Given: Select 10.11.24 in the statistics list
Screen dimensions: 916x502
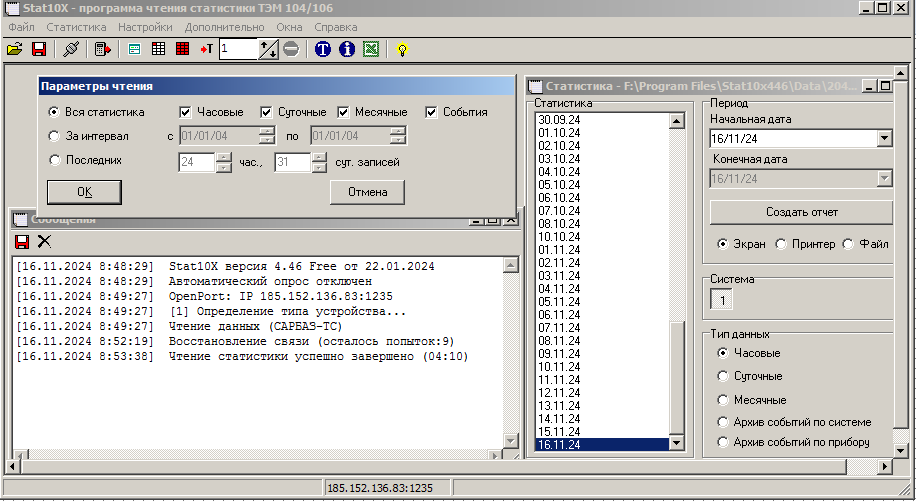Looking at the screenshot, I should pos(560,367).
